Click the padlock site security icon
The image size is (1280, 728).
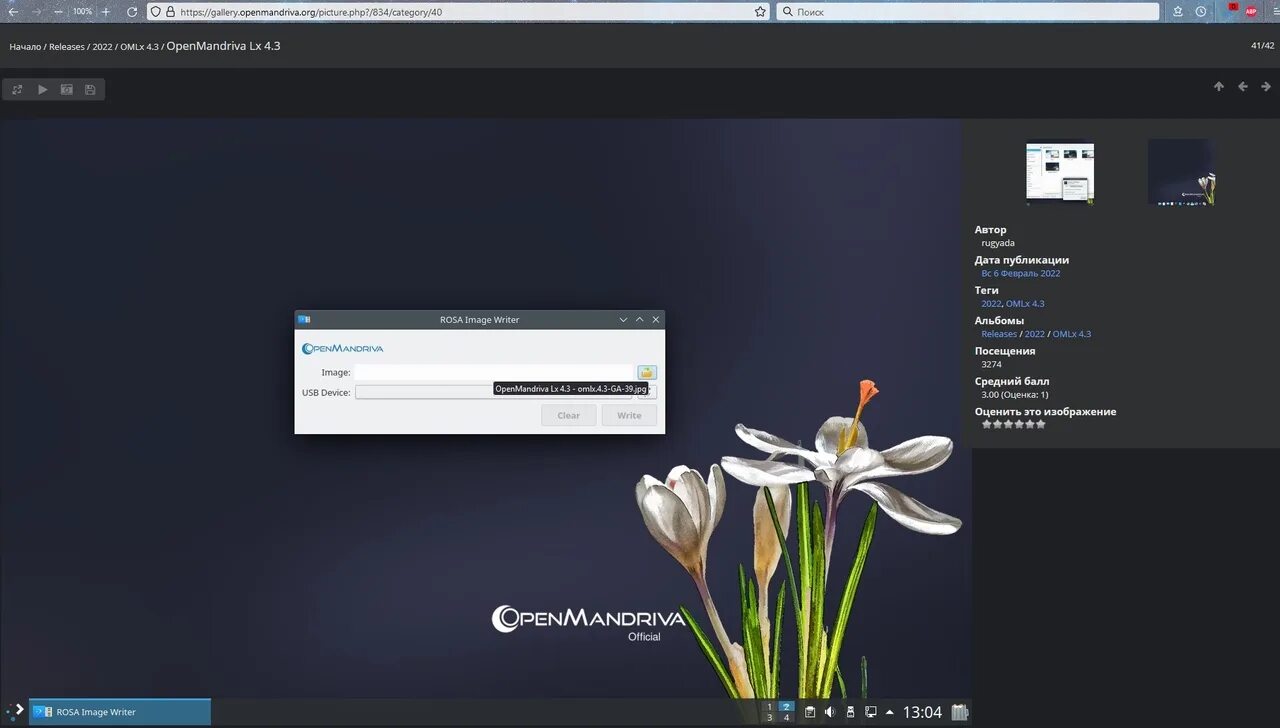[x=170, y=12]
